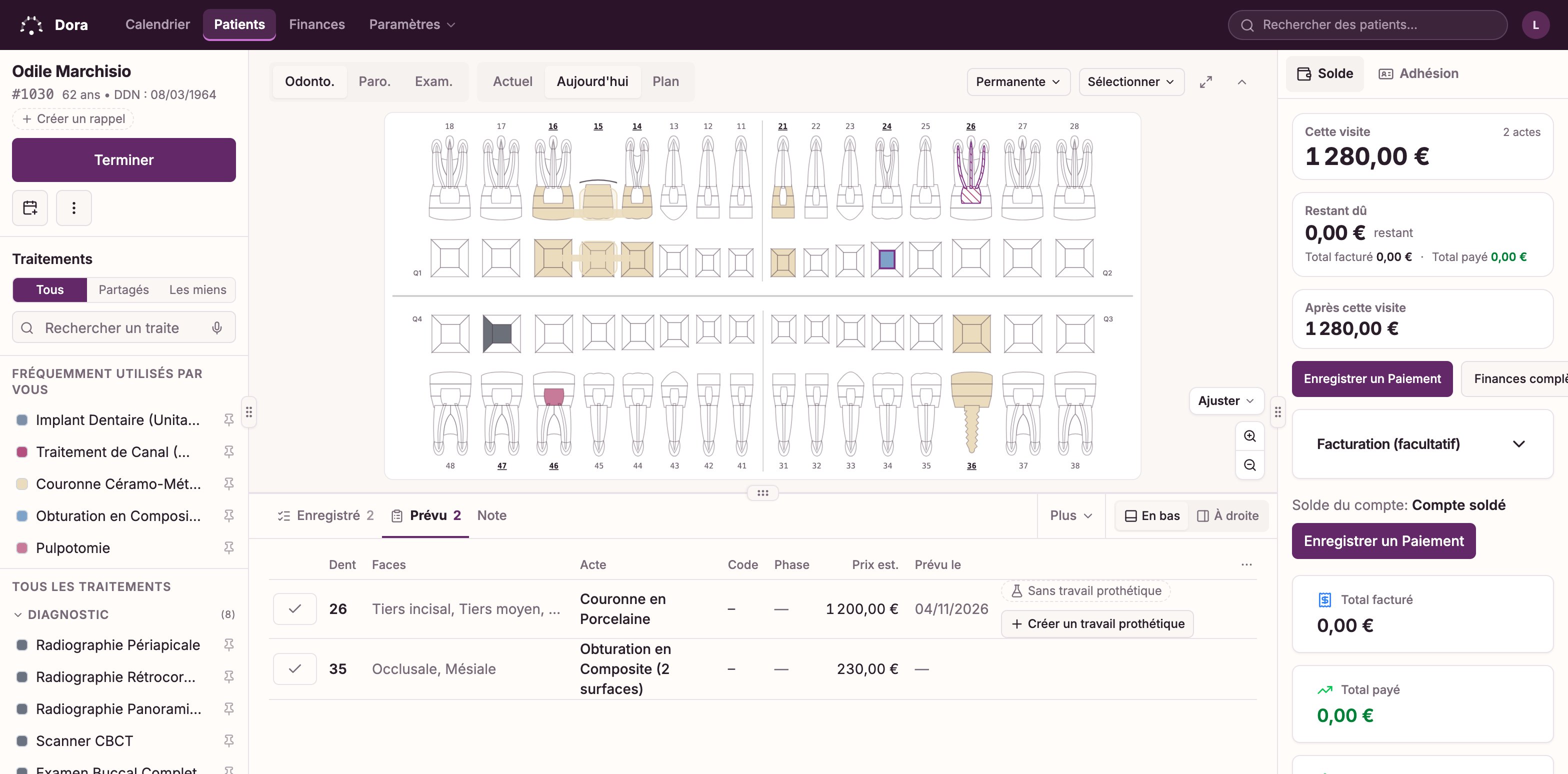Switch treatment filter to Partagés
Viewport: 1568px width, 774px height.
(123, 290)
